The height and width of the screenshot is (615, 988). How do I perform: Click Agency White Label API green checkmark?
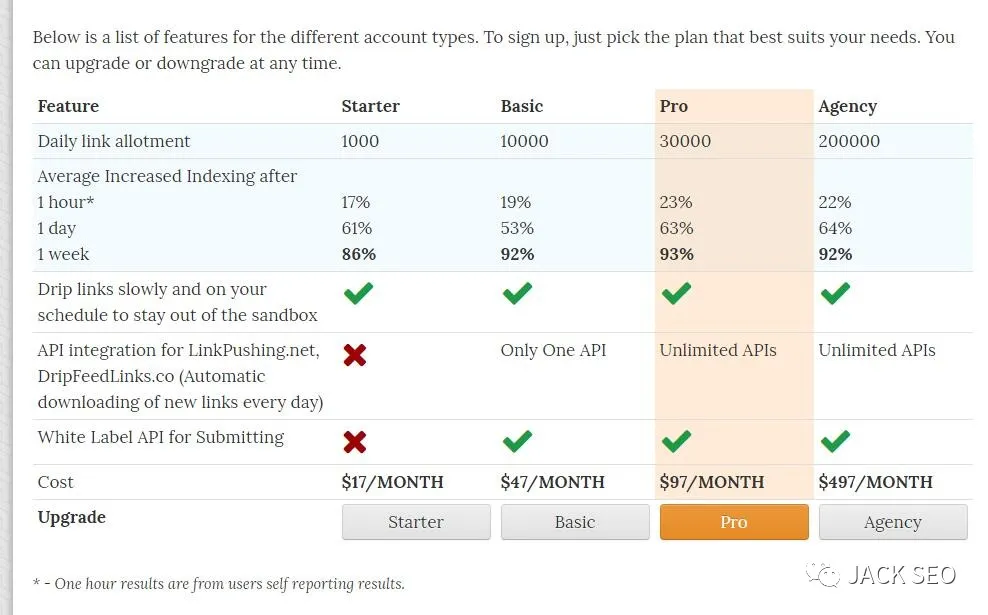tap(835, 441)
